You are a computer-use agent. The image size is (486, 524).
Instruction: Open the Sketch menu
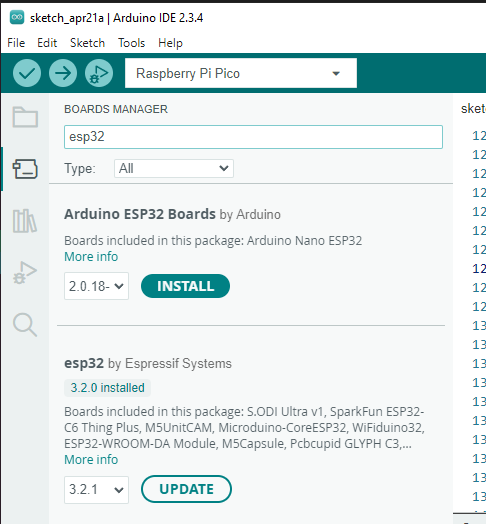pyautogui.click(x=87, y=43)
